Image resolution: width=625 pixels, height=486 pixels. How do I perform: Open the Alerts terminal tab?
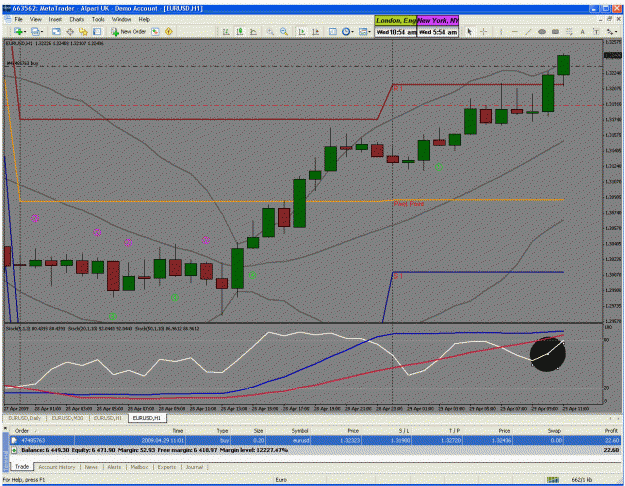[114, 467]
